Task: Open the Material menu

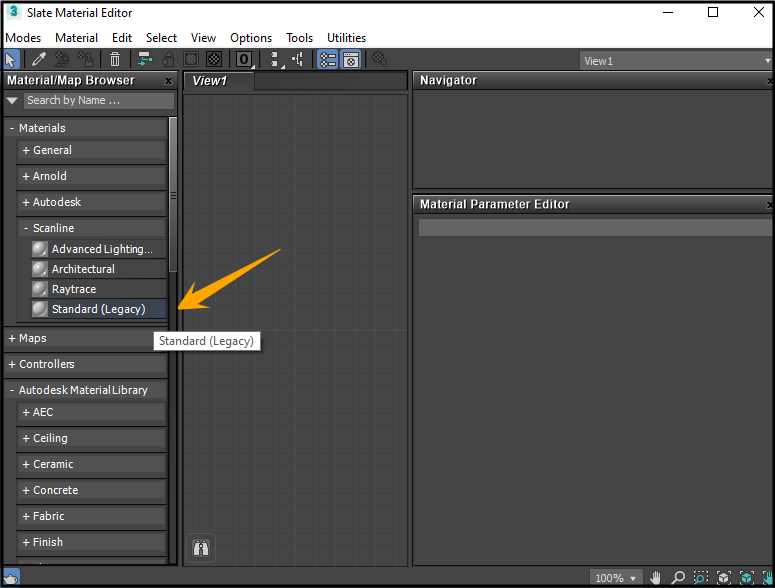Action: (76, 38)
